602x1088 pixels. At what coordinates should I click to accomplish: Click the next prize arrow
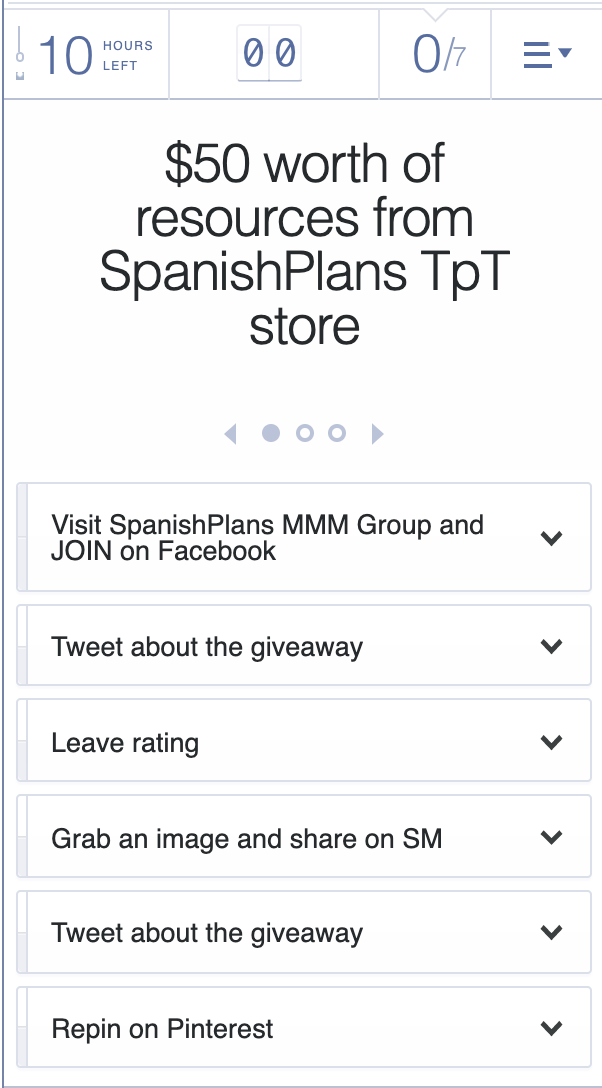(377, 433)
